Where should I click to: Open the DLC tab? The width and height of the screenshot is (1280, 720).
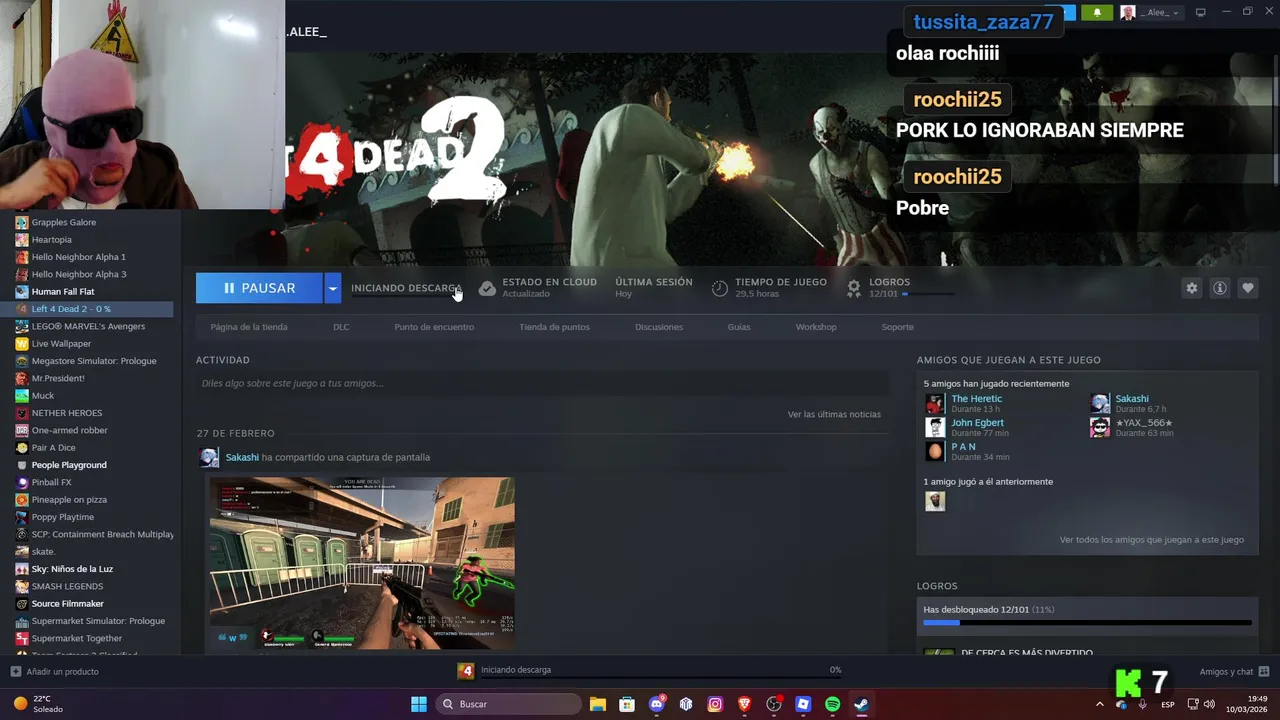(341, 327)
